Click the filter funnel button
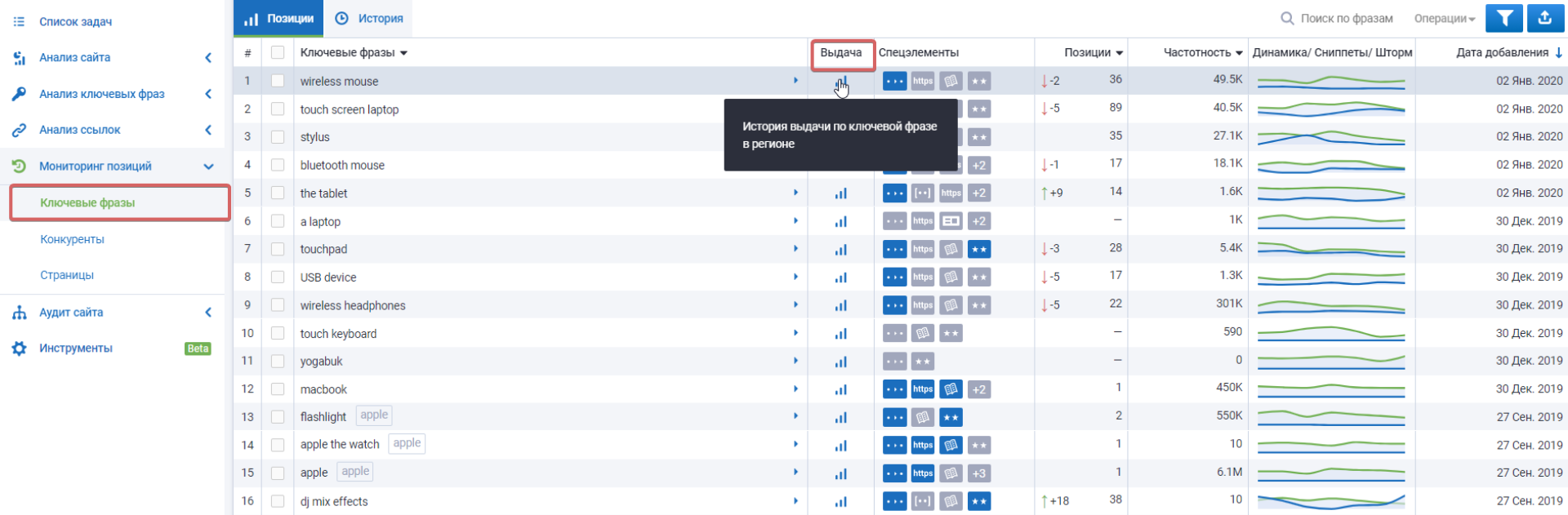The image size is (1568, 515). point(1504,18)
